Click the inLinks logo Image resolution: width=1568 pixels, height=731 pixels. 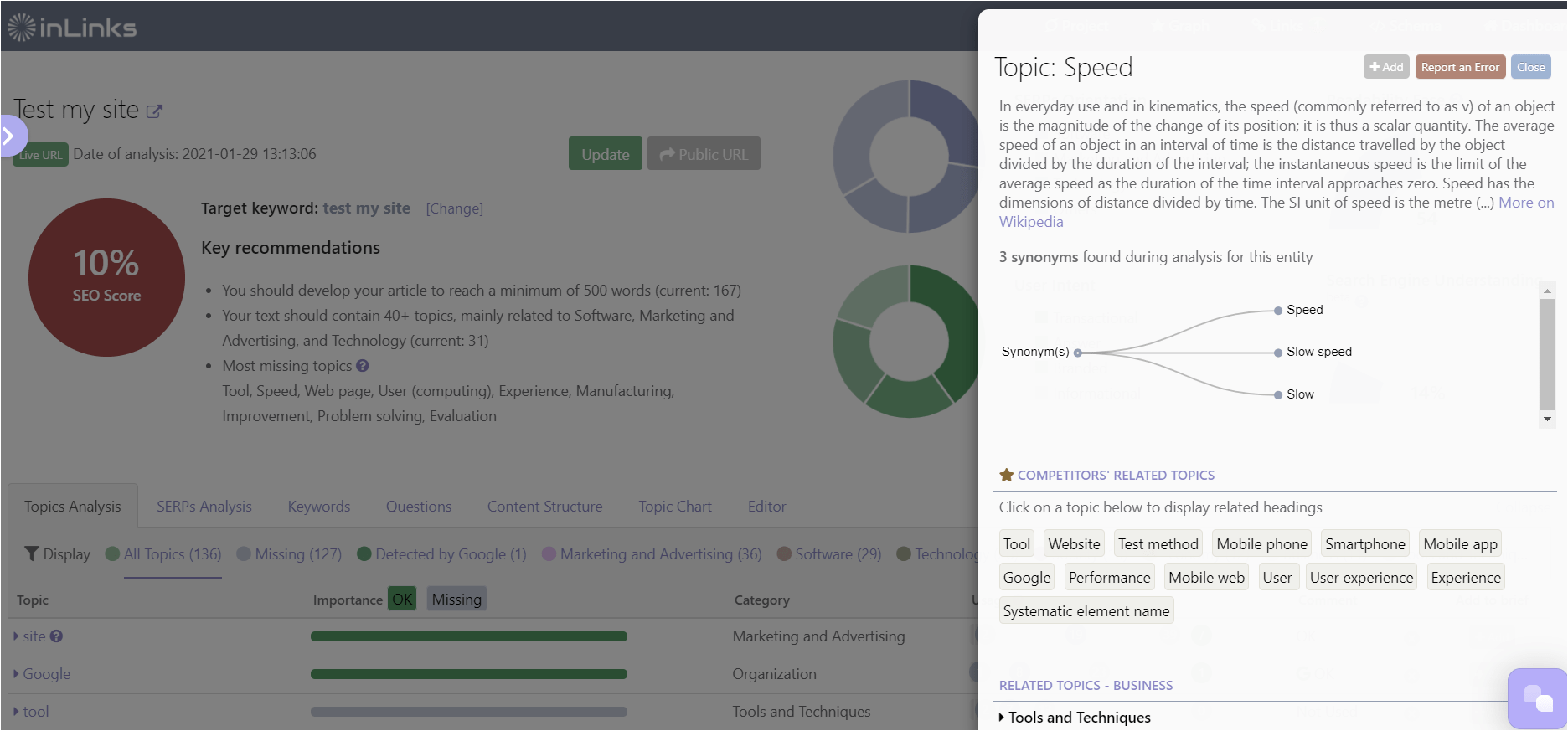click(72, 28)
